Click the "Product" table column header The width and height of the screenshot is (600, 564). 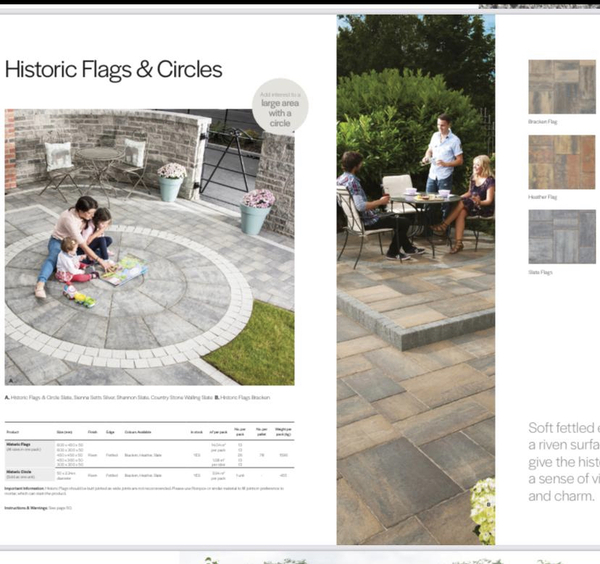click(x=13, y=432)
